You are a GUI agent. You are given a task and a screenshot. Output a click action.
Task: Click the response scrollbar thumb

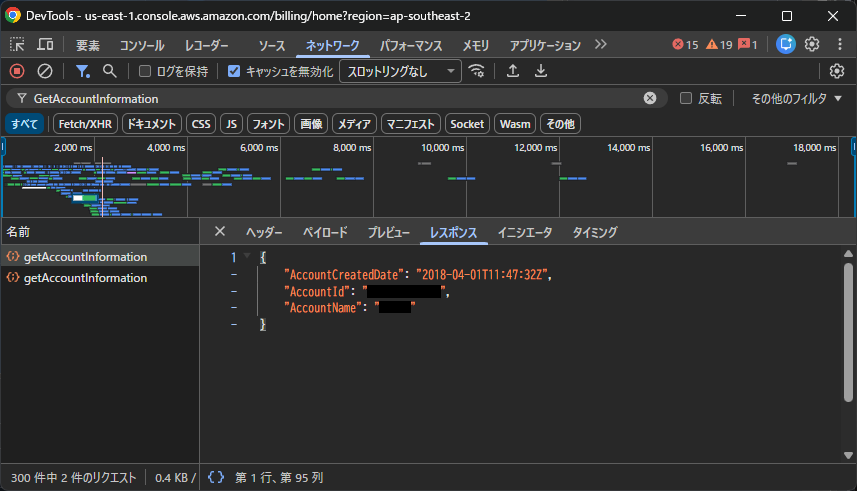pyautogui.click(x=848, y=332)
